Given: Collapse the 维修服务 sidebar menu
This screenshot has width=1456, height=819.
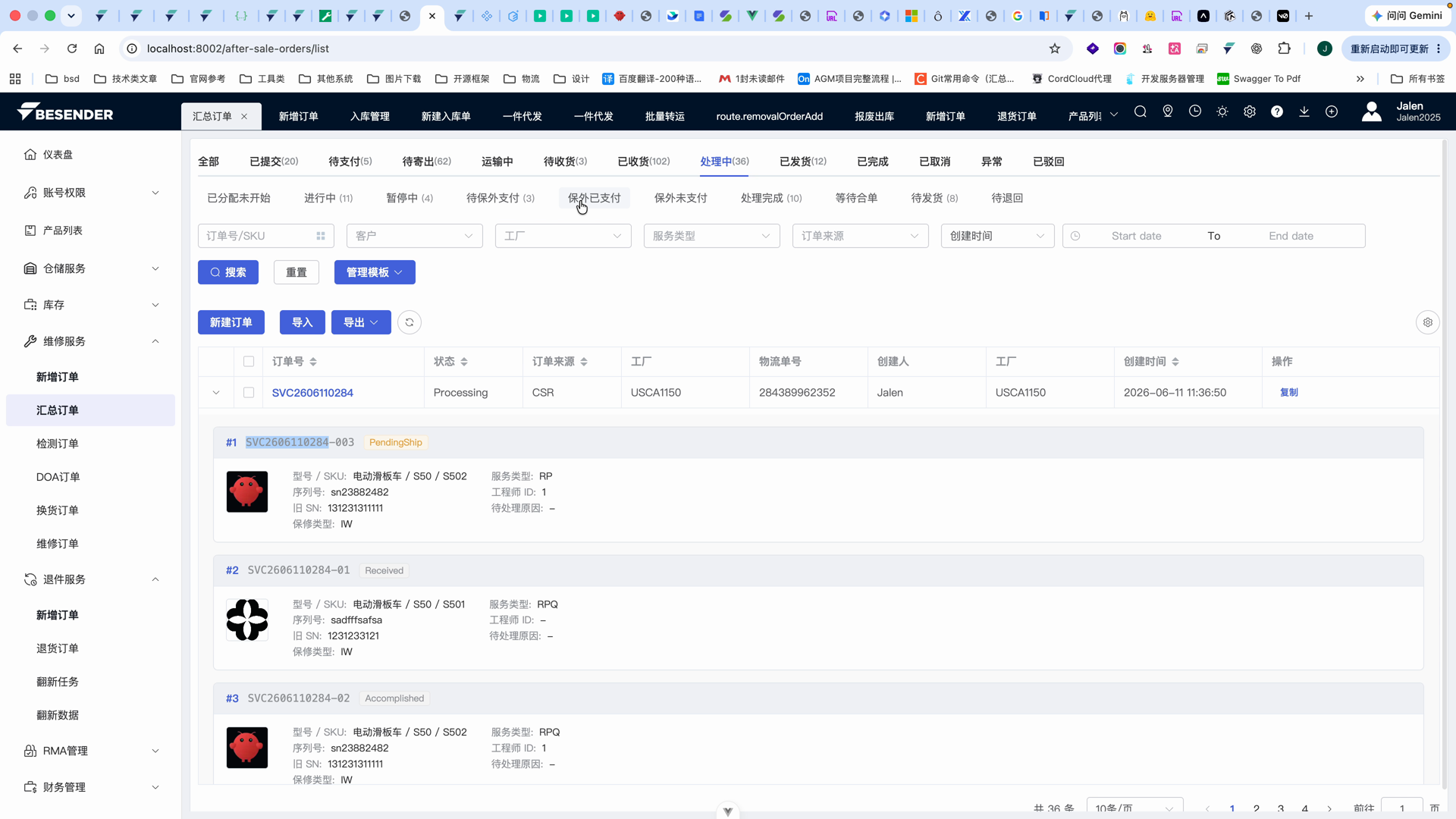Looking at the screenshot, I should pyautogui.click(x=91, y=341).
